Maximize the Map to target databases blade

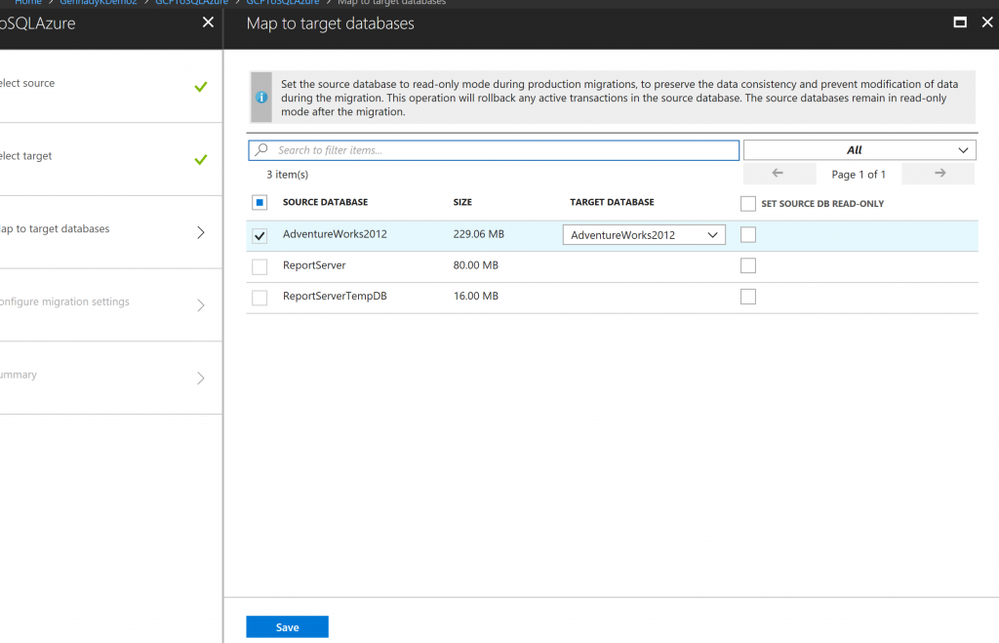959,22
